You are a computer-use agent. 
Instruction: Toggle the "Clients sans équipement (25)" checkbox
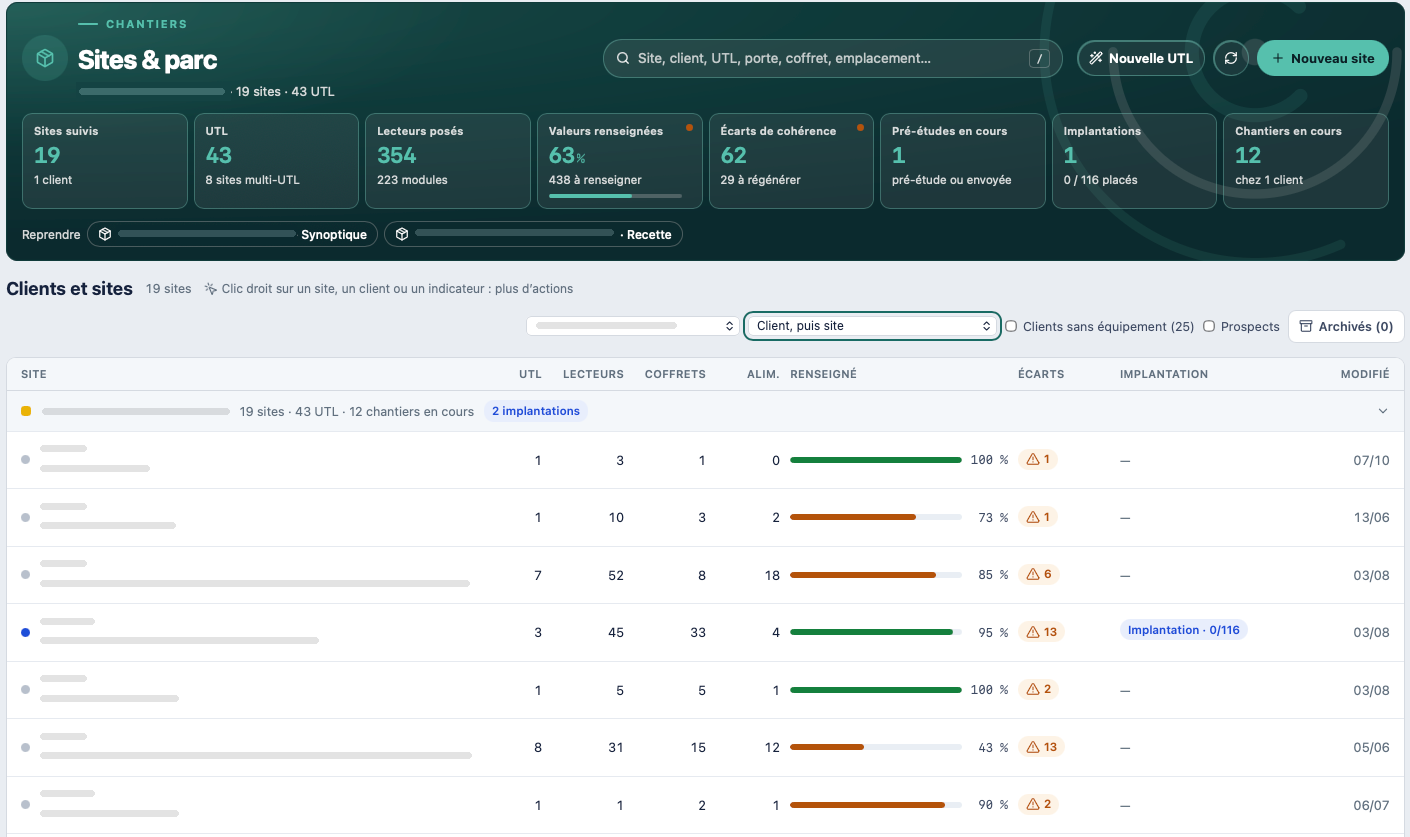1012,326
